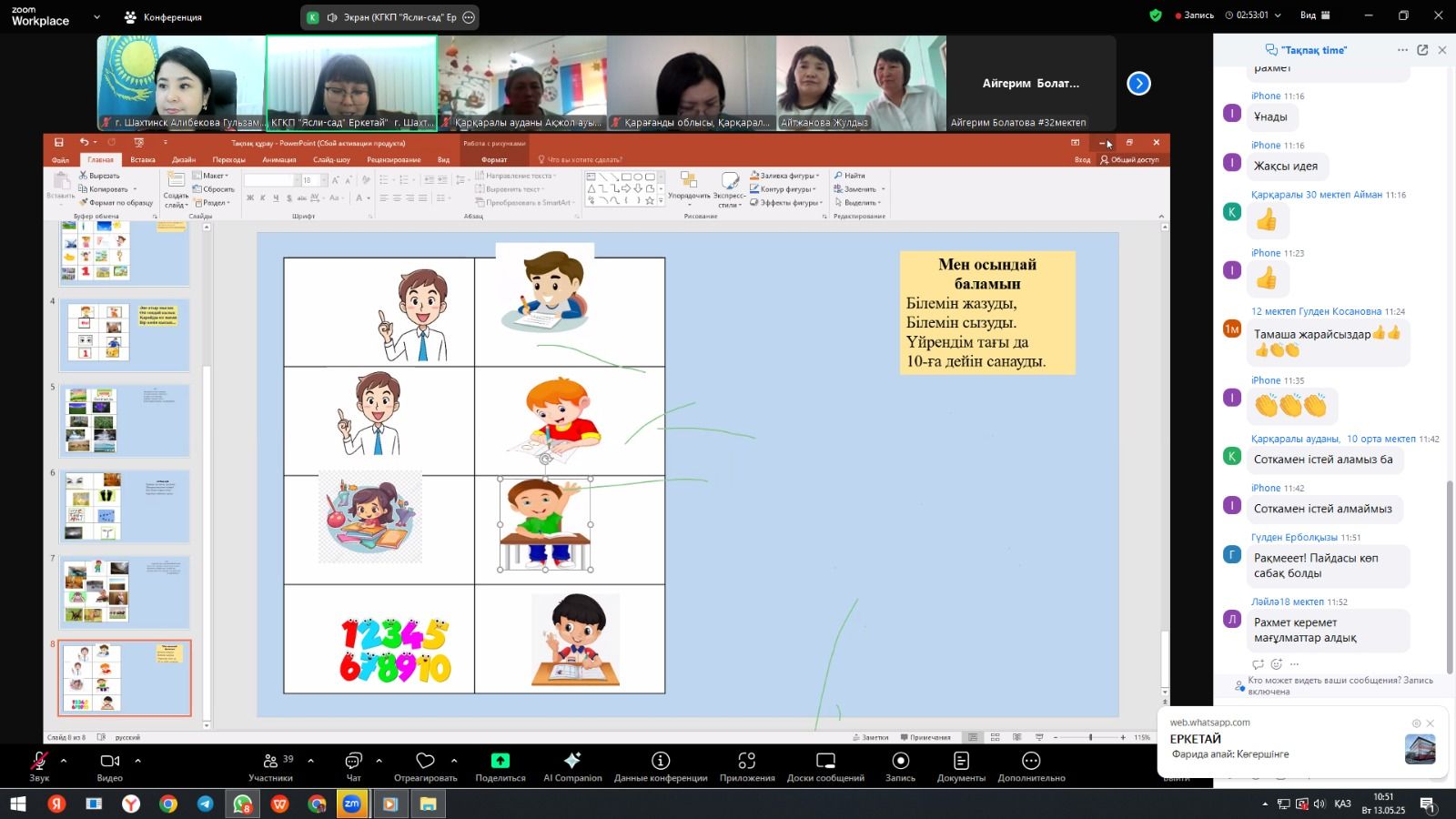Expand audio options arrow beside Звук
The width and height of the screenshot is (1456, 819).
tap(64, 760)
